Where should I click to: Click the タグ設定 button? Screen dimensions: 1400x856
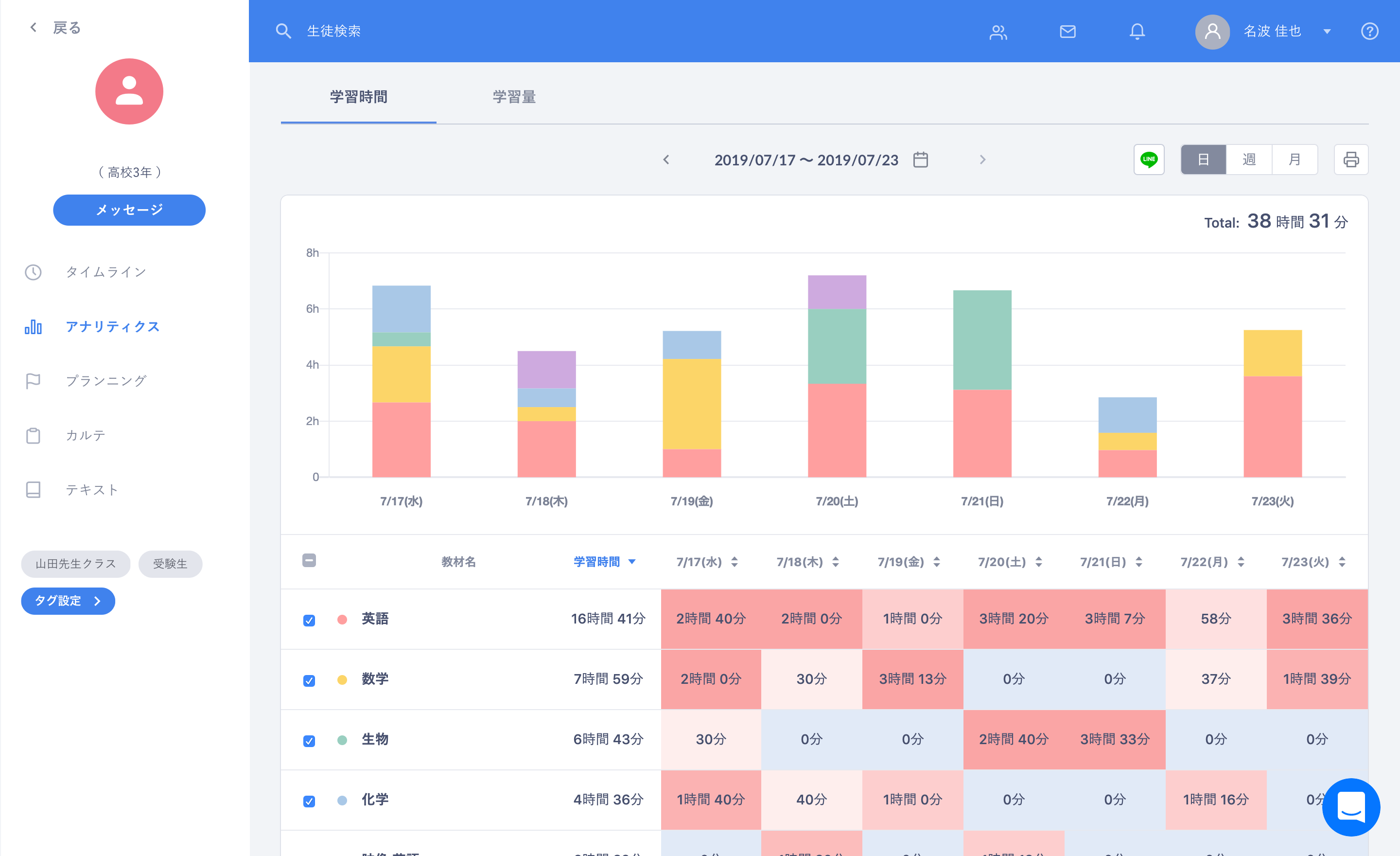pos(68,601)
